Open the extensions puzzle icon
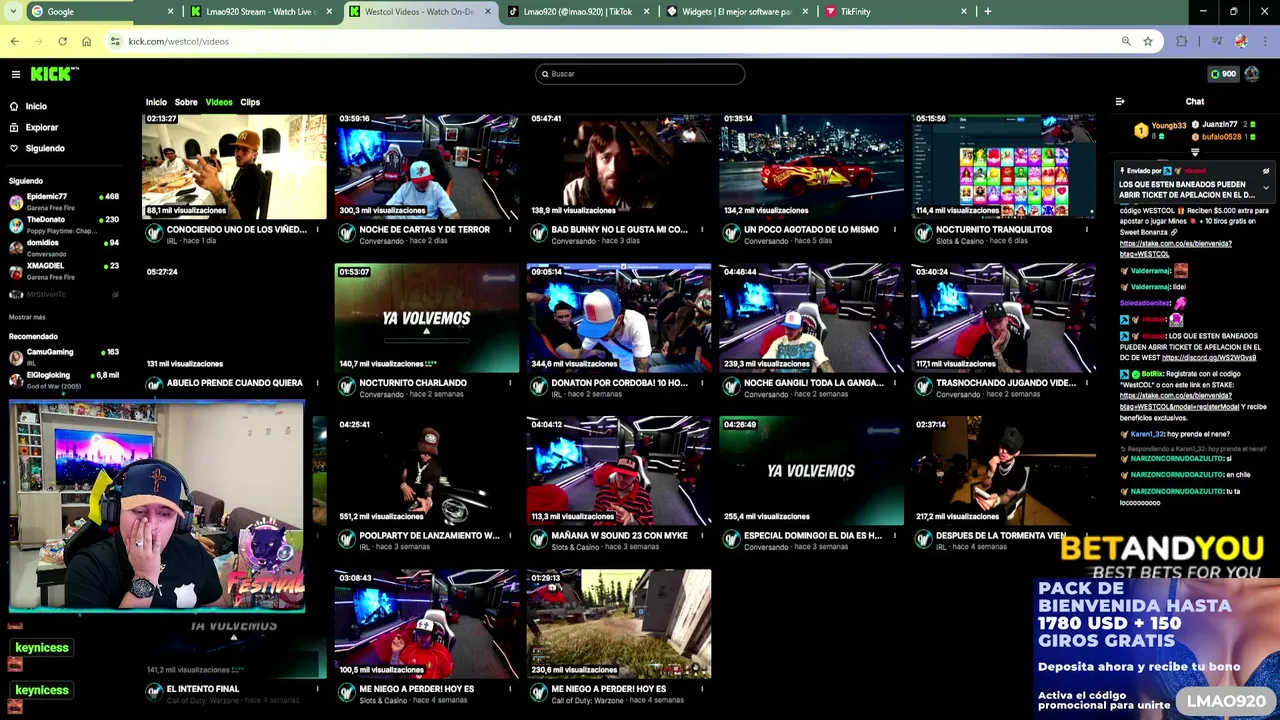This screenshot has width=1280, height=720. (x=1182, y=41)
